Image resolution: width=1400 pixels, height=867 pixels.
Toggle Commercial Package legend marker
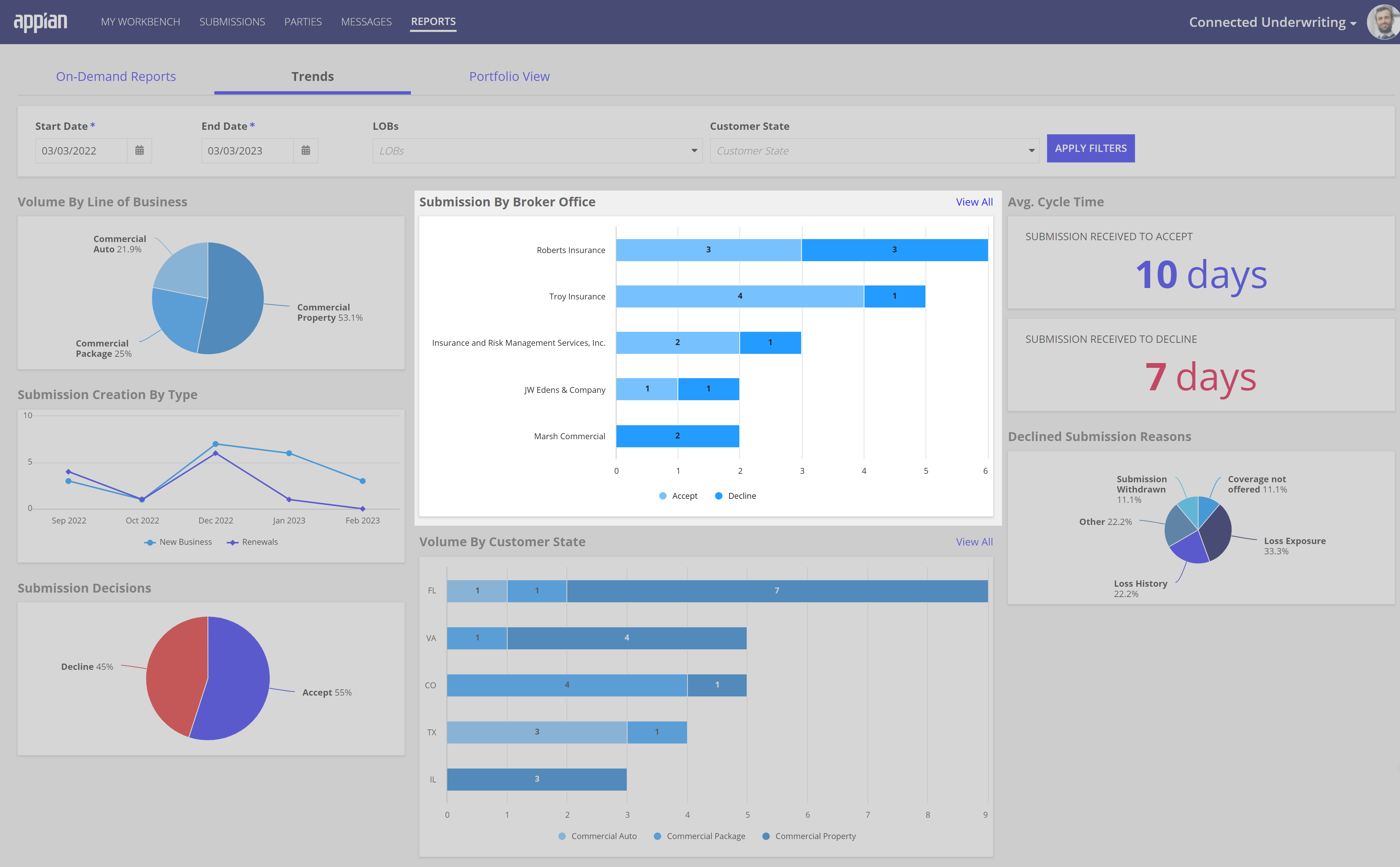point(699,836)
